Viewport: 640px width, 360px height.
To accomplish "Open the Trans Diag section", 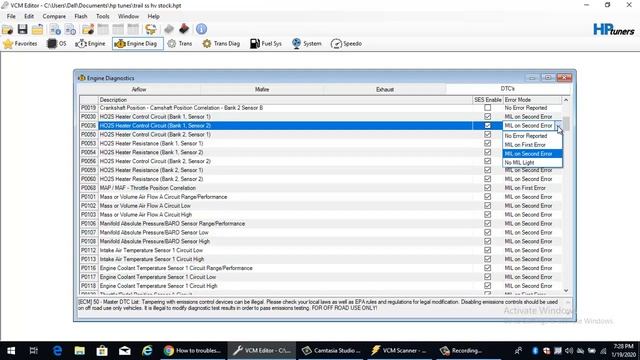I will click(221, 44).
